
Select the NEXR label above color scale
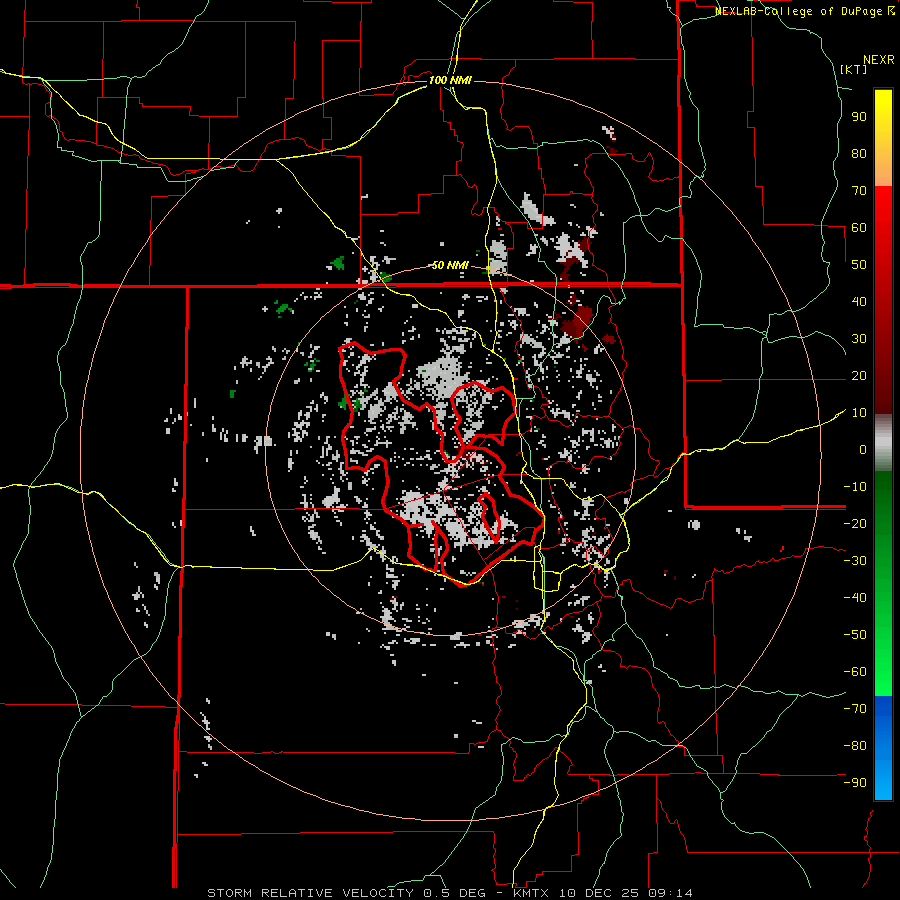(878, 58)
